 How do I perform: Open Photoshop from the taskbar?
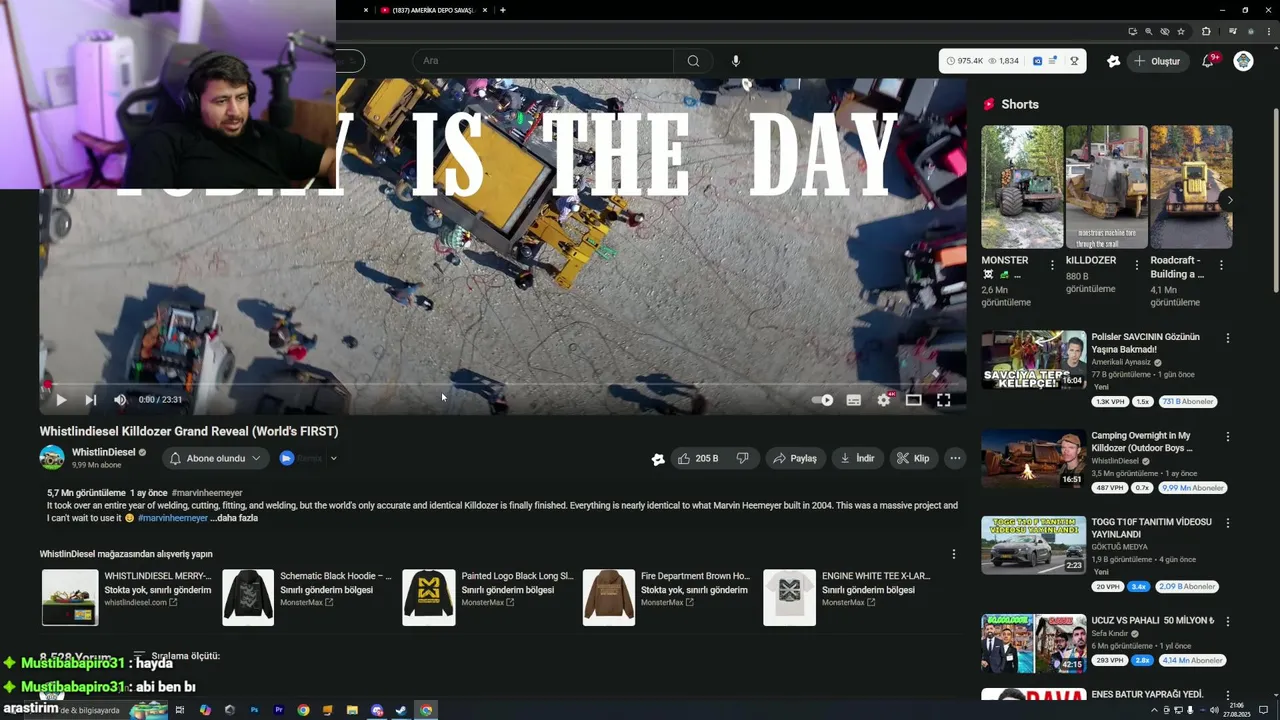point(254,710)
